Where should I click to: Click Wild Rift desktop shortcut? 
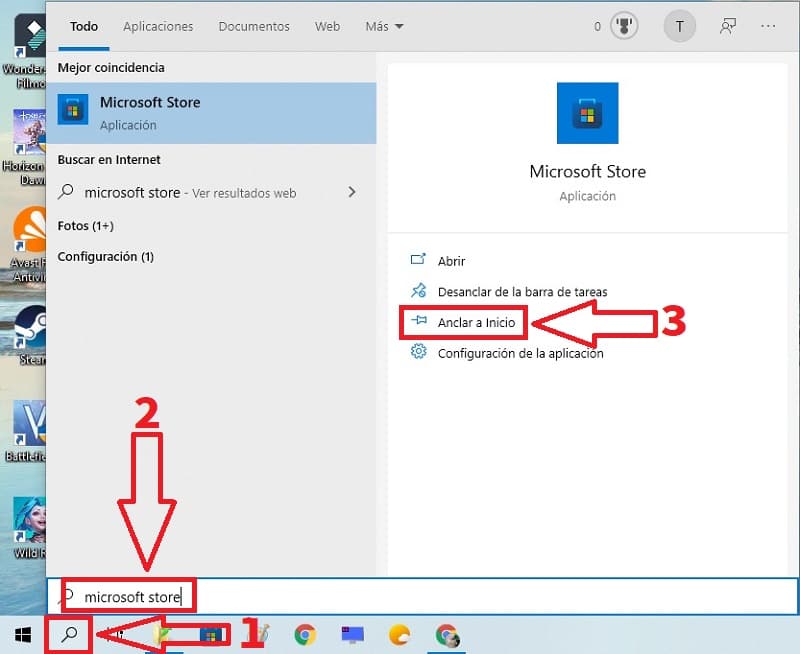click(x=30, y=528)
